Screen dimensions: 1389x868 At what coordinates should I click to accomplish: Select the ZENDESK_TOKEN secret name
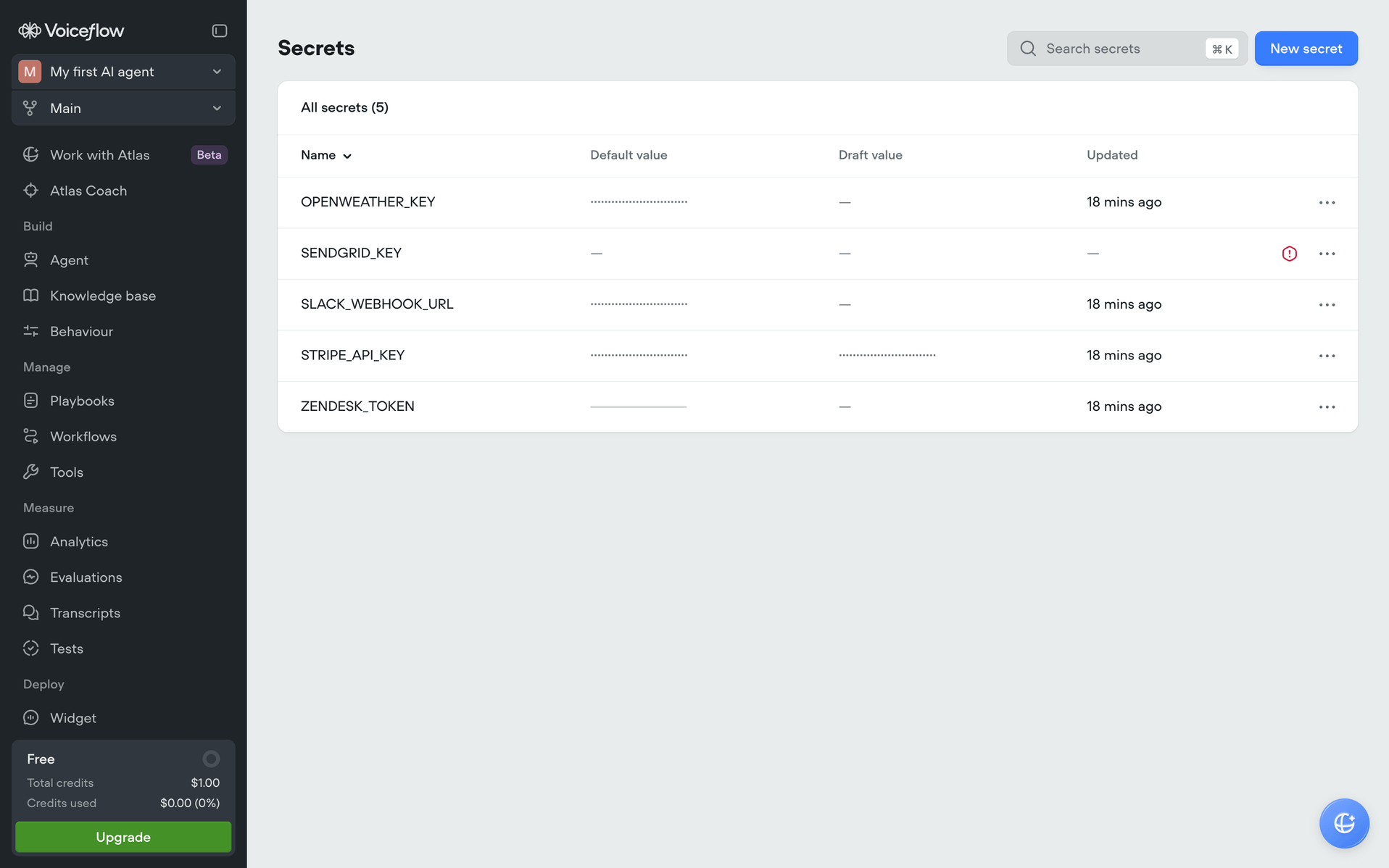click(x=357, y=406)
